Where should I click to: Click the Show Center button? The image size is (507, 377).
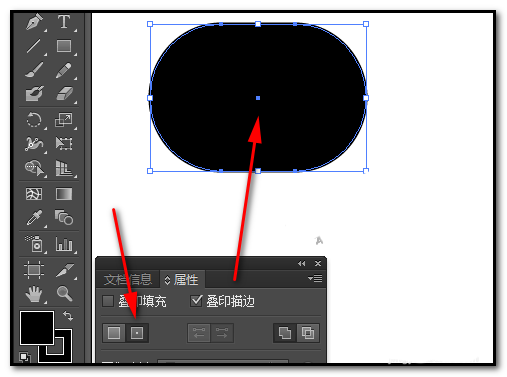pos(137,333)
